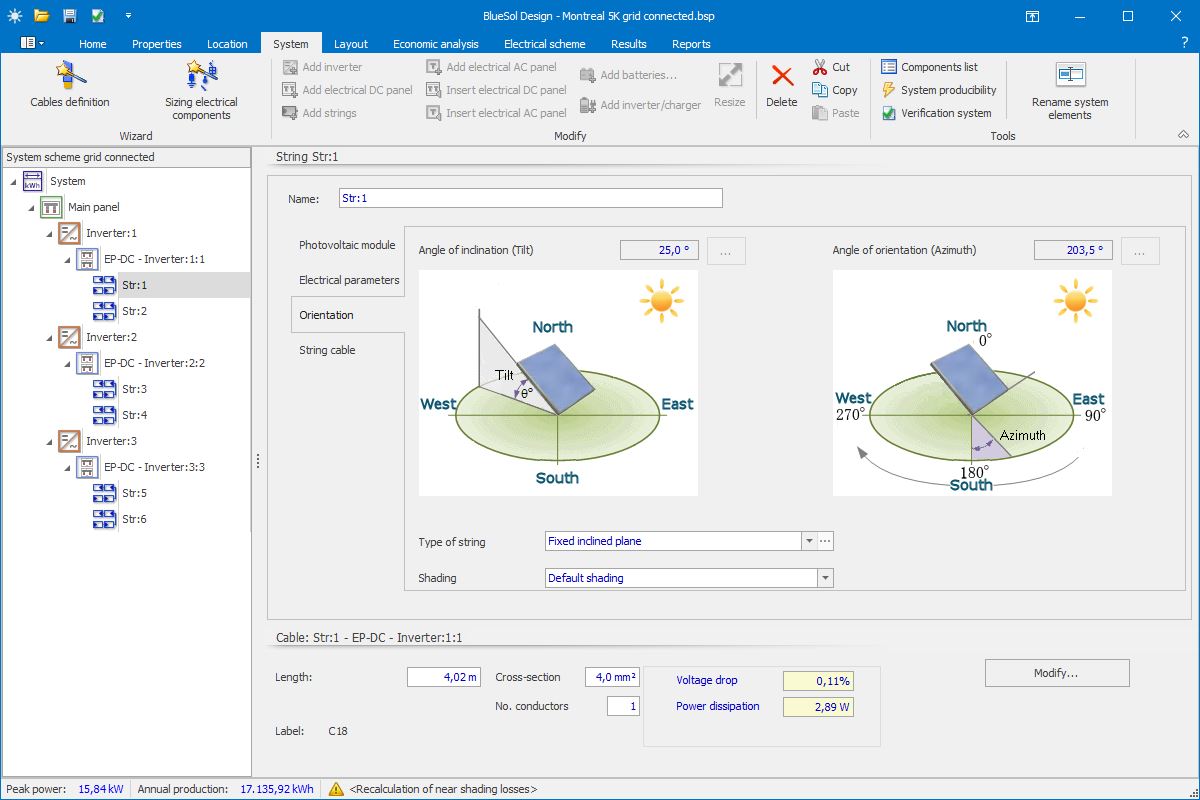Click the Add inverter ribbon command
The image size is (1200, 800).
point(322,67)
